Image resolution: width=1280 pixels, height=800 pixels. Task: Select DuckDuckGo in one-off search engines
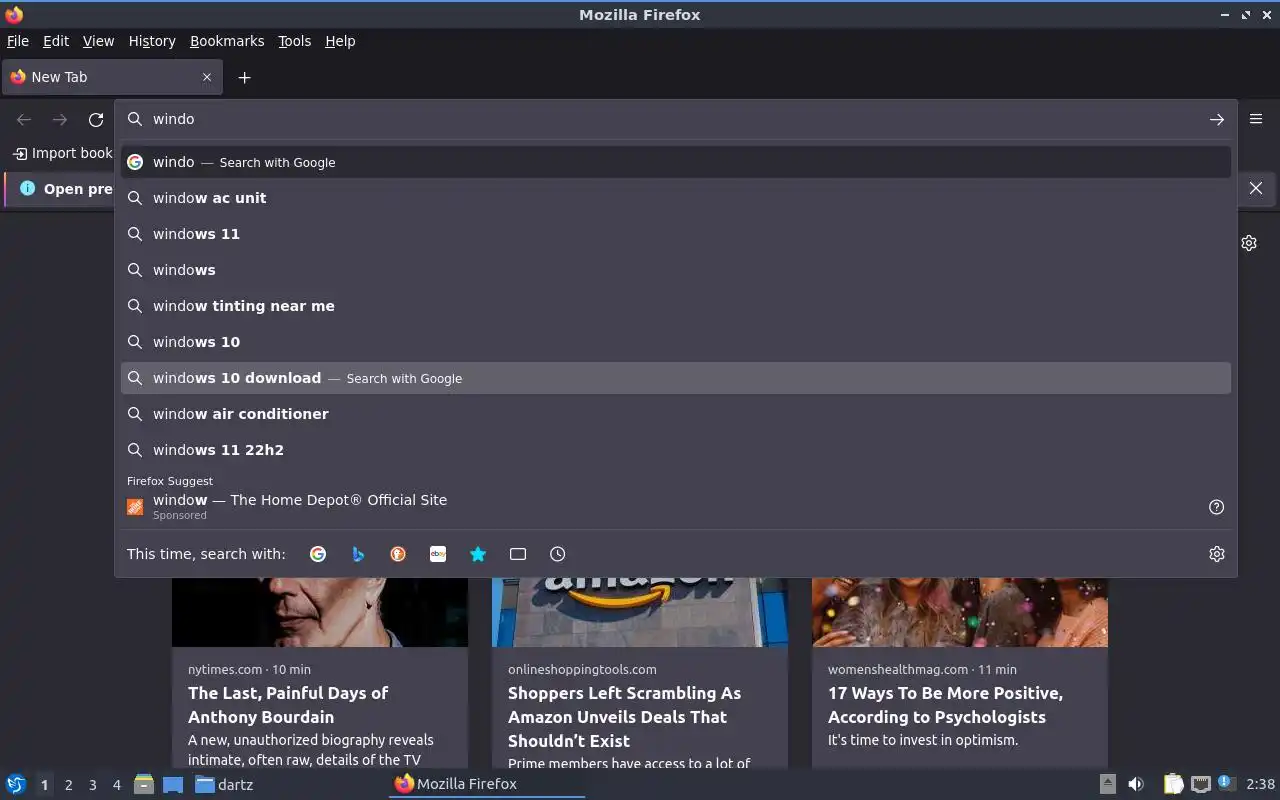398,554
